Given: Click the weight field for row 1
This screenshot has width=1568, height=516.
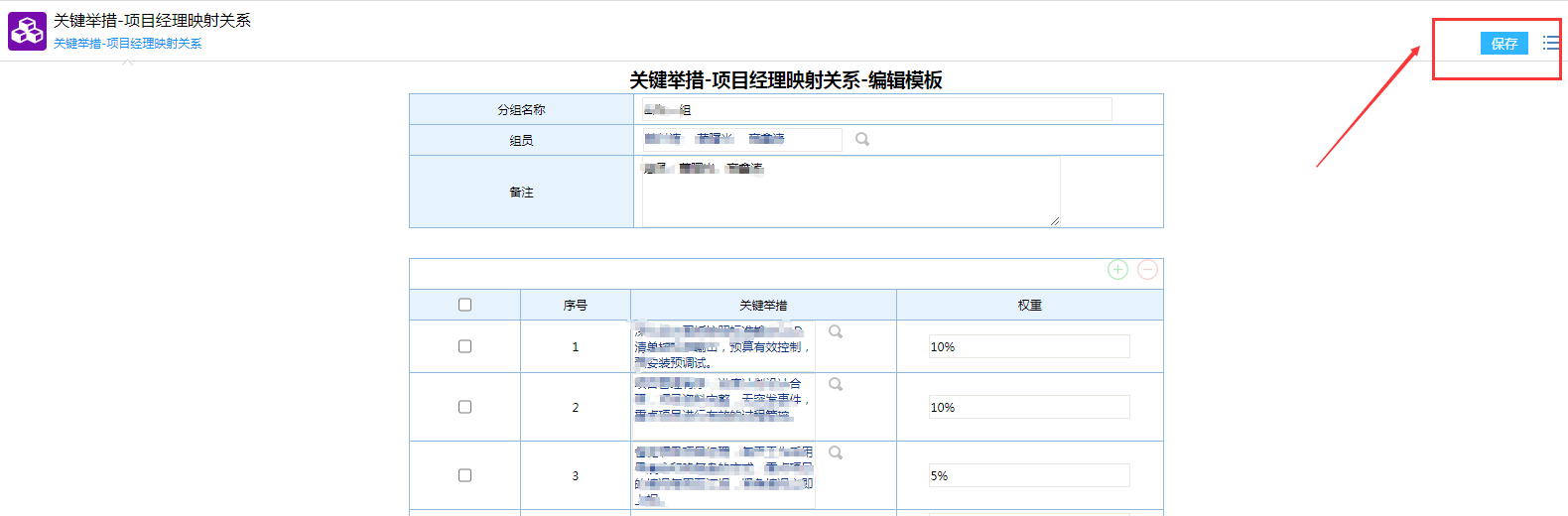Looking at the screenshot, I should pos(1028,346).
